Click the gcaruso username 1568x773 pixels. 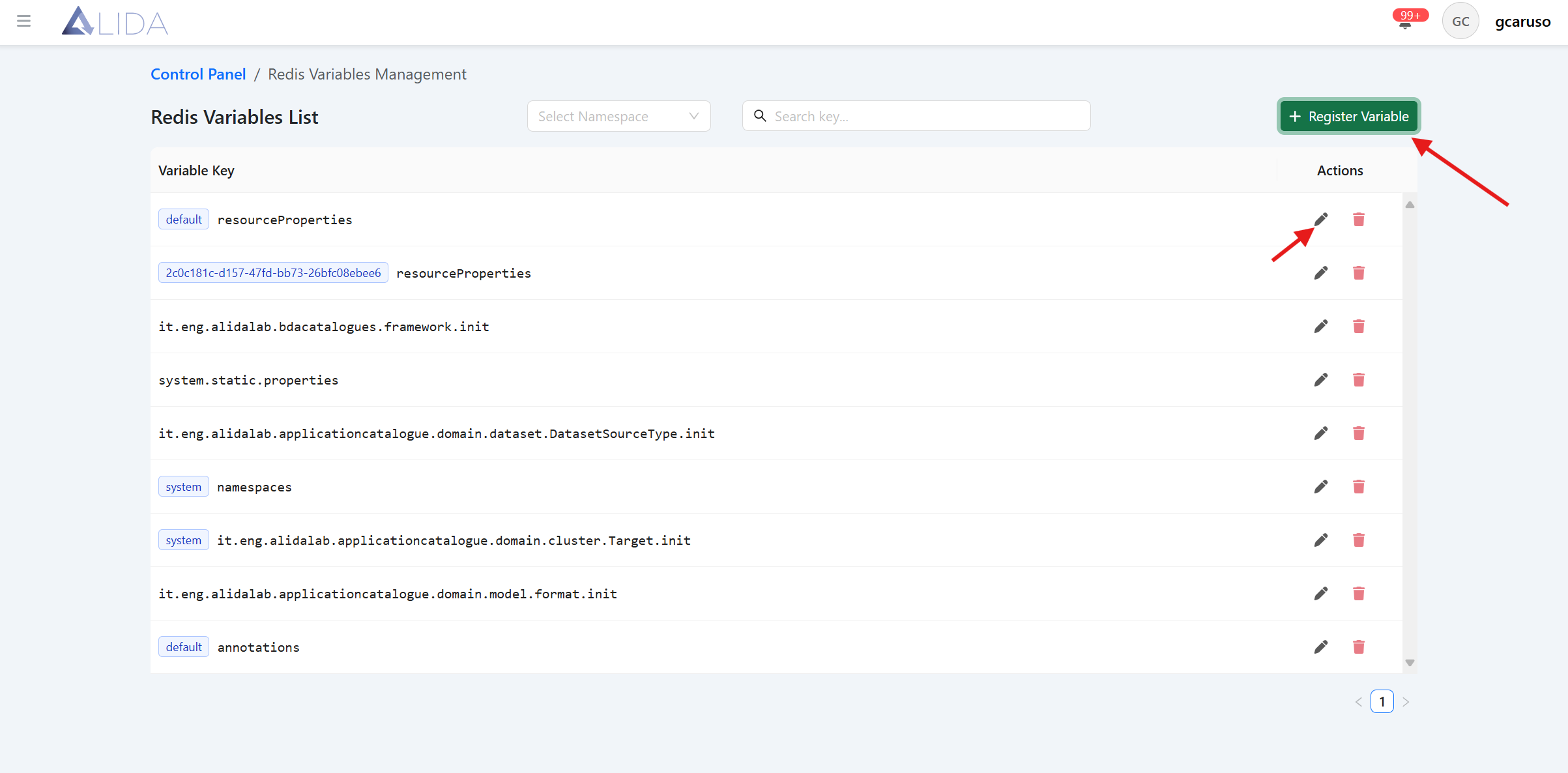click(x=1522, y=22)
